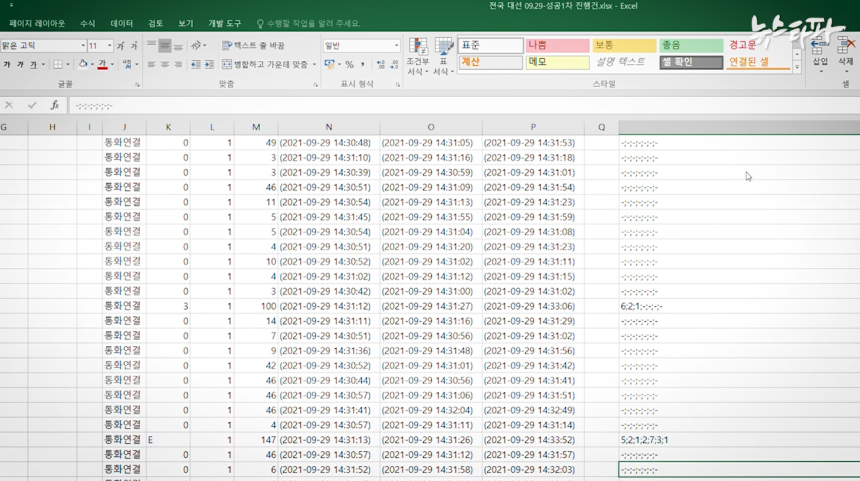
Task: Click the decrease indent icon
Action: tap(196, 64)
